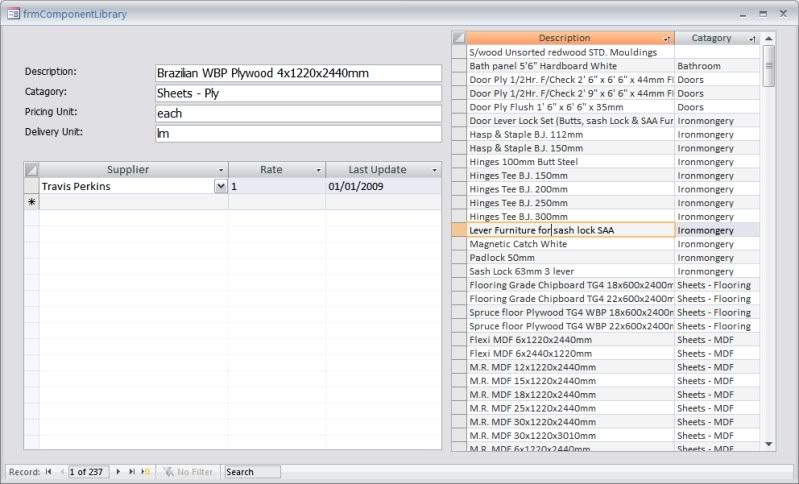799x484 pixels.
Task: Select Hinges Tee B.J. 300mm
Action: [x=570, y=217]
